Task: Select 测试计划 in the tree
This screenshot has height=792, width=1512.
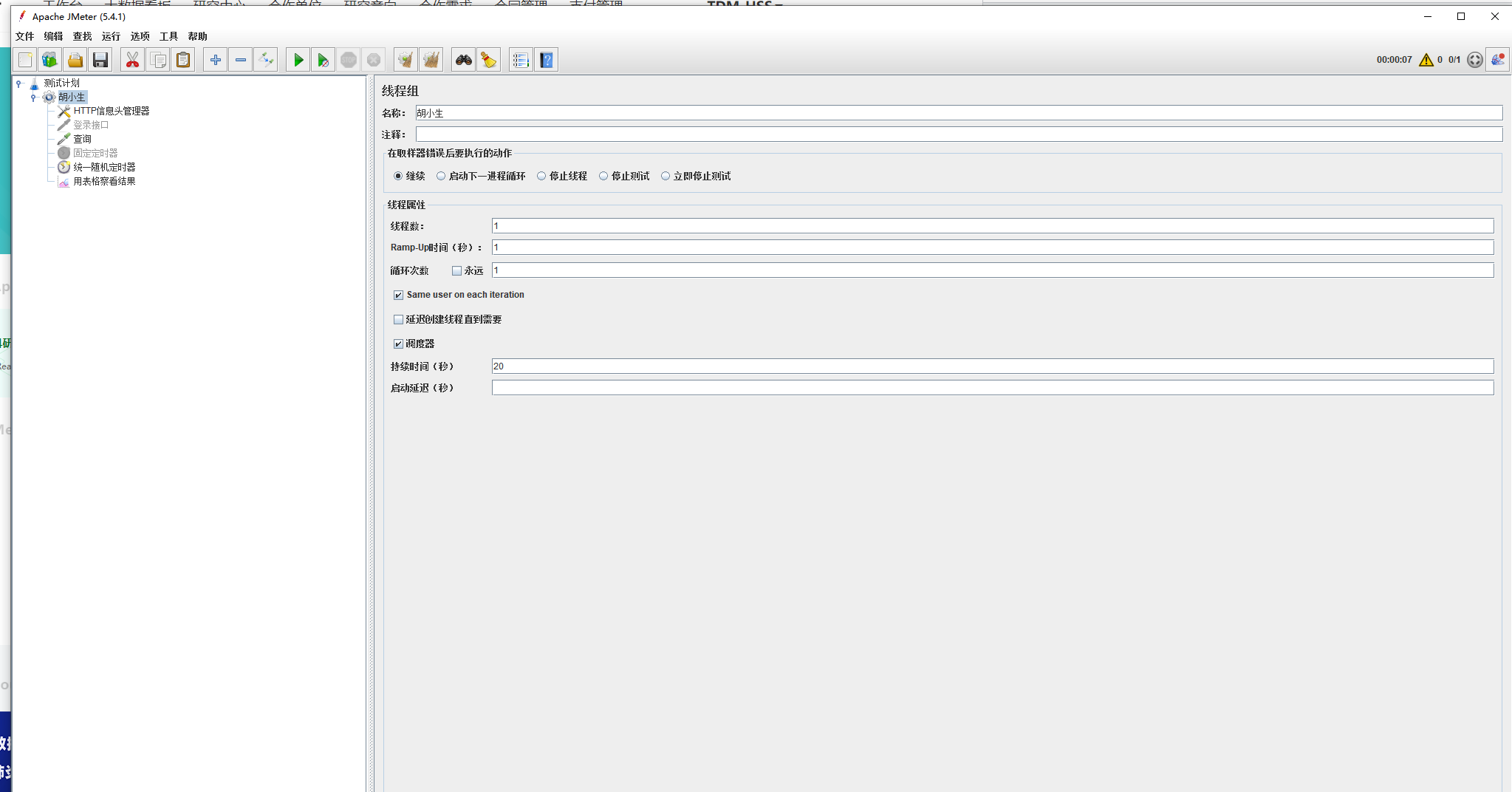Action: [61, 83]
